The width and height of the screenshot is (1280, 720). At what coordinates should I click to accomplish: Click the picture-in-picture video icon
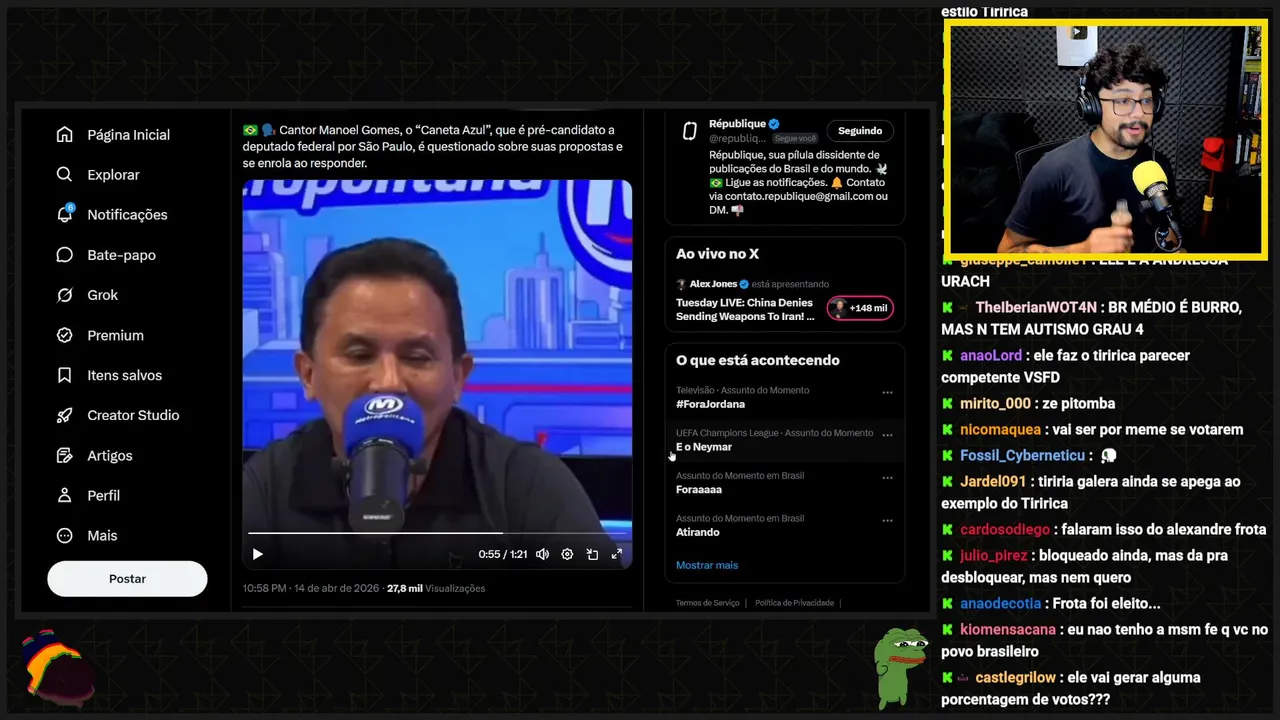[592, 554]
